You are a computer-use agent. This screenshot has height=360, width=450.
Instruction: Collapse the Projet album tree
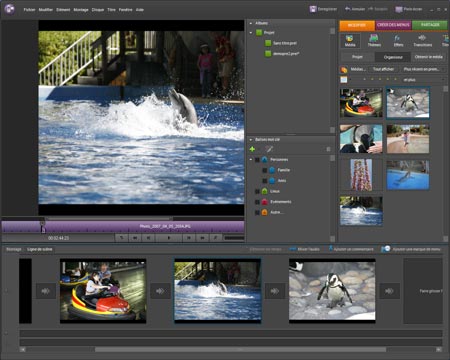251,33
